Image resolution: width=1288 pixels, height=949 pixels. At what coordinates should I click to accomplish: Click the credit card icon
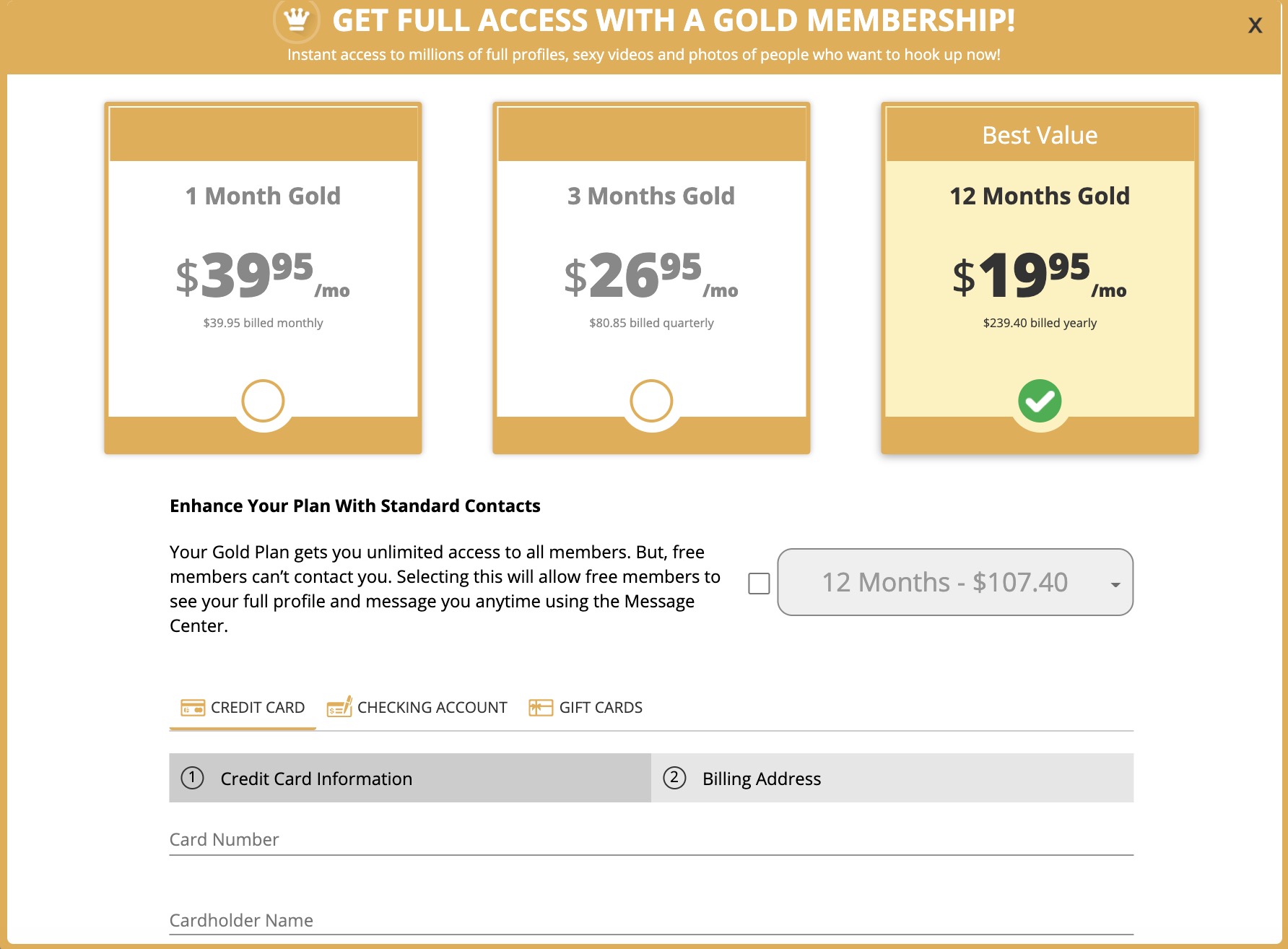[193, 708]
